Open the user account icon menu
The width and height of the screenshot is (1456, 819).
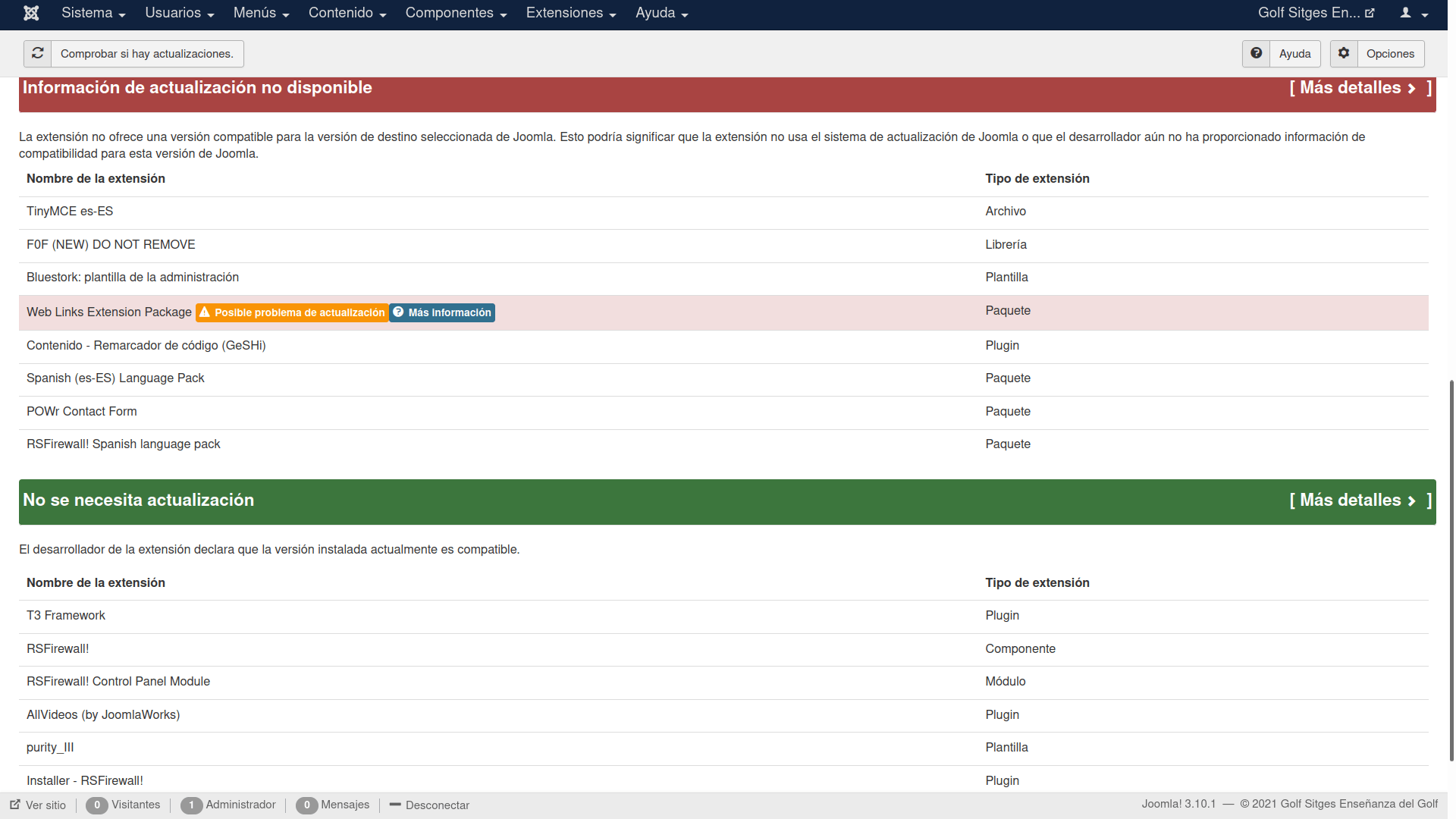coord(1414,13)
